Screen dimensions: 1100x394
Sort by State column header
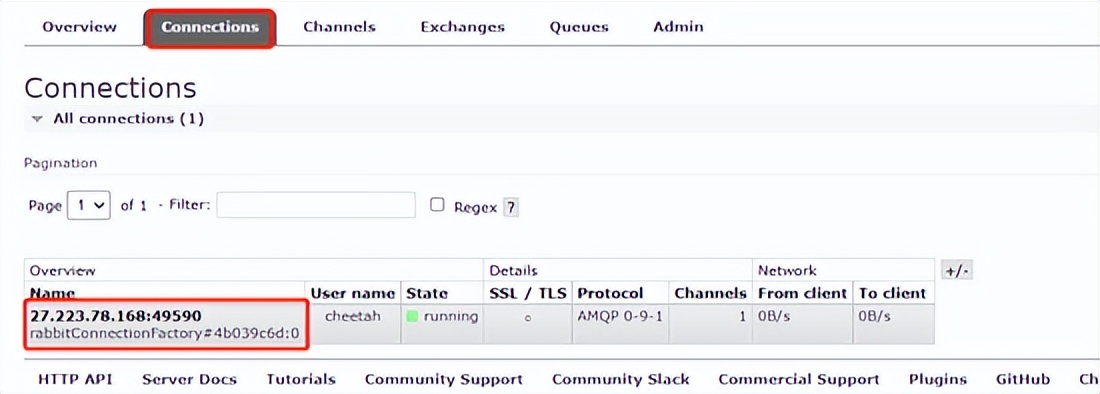coord(427,293)
